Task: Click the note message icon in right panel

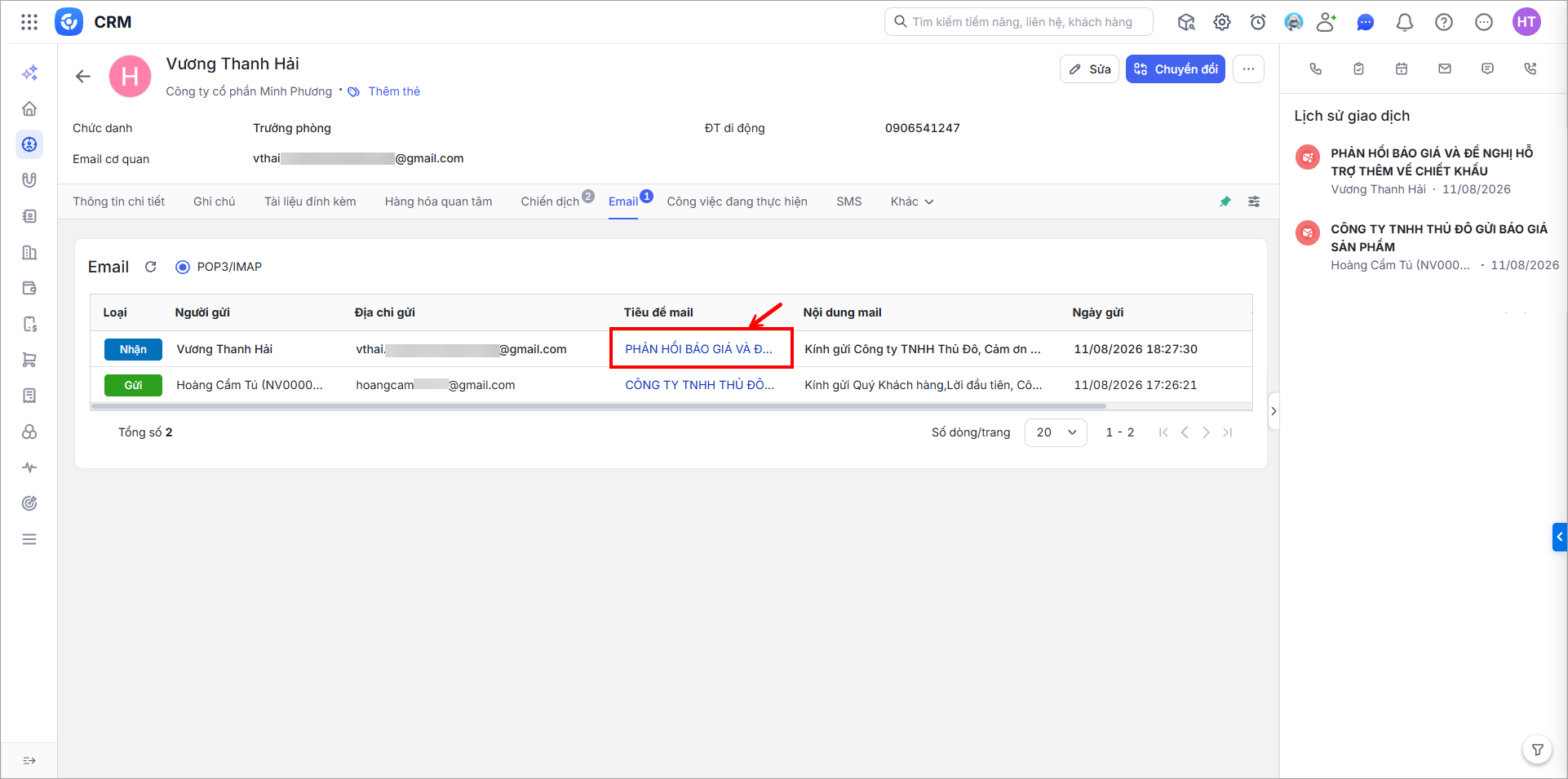Action: tap(1487, 69)
